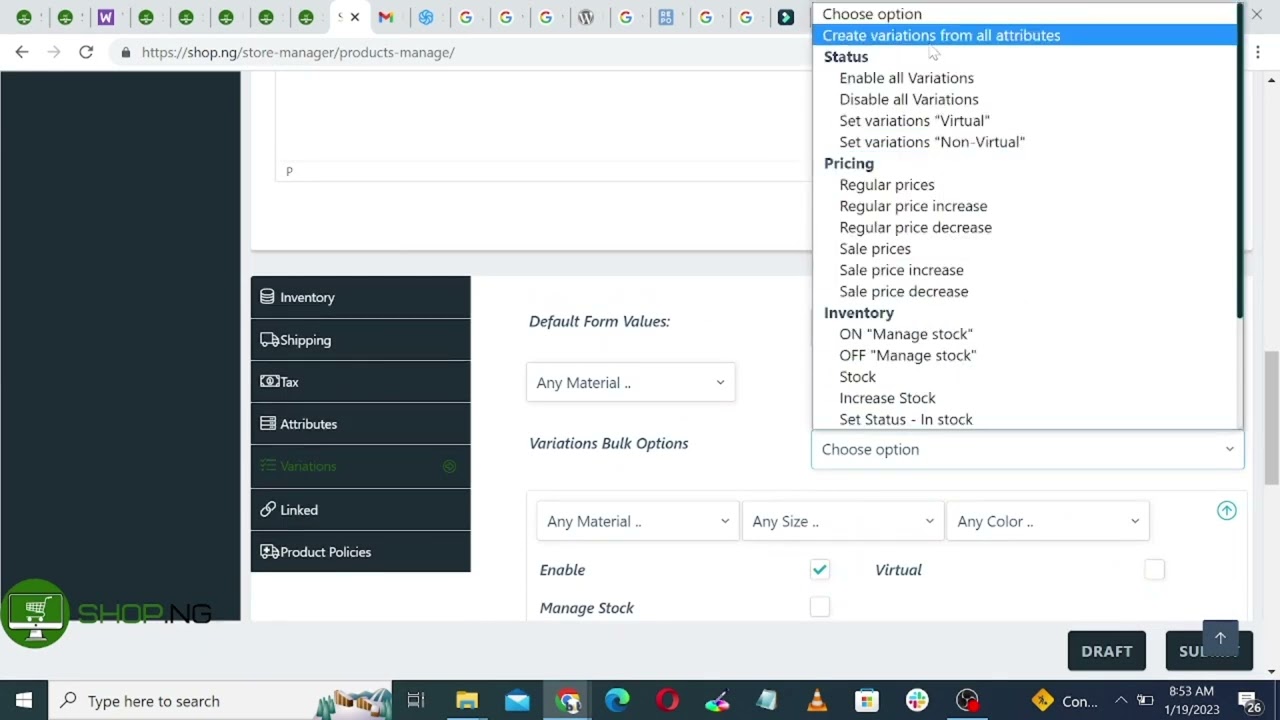Open the Shipping tab in product sidebar
Screen dimensions: 1280x720
tap(360, 340)
